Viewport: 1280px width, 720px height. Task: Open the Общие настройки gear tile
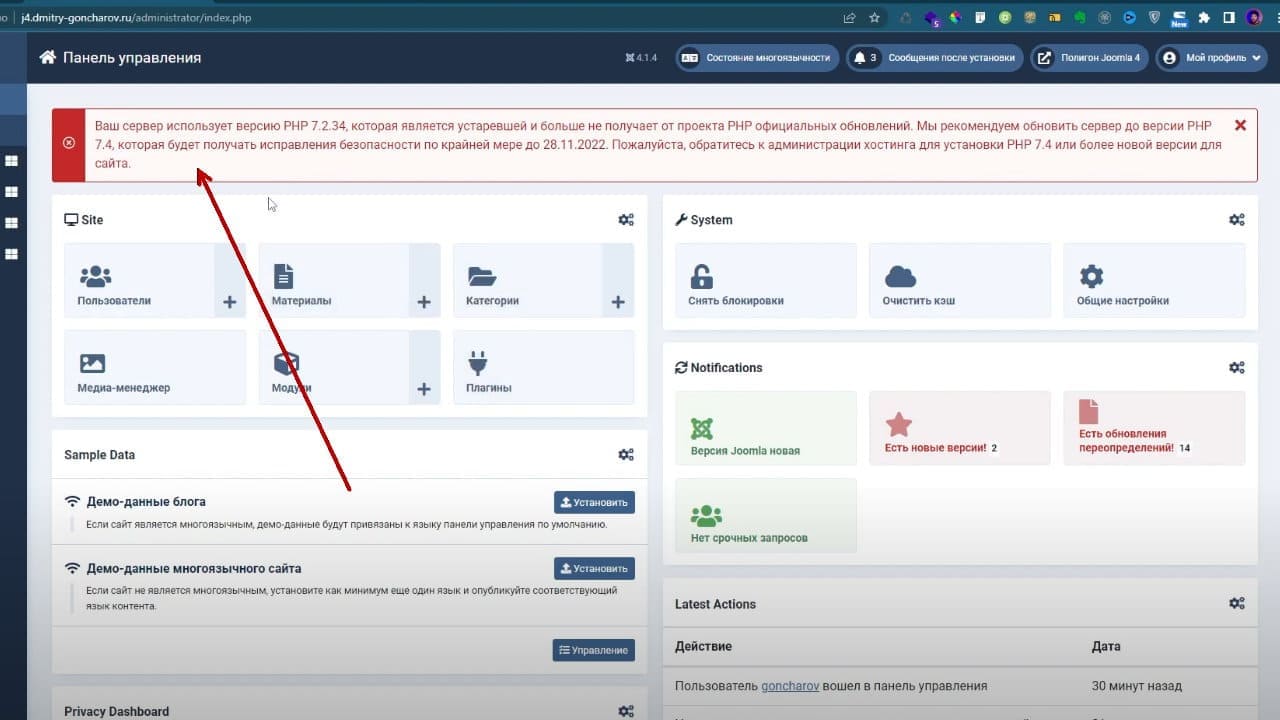click(x=1154, y=280)
